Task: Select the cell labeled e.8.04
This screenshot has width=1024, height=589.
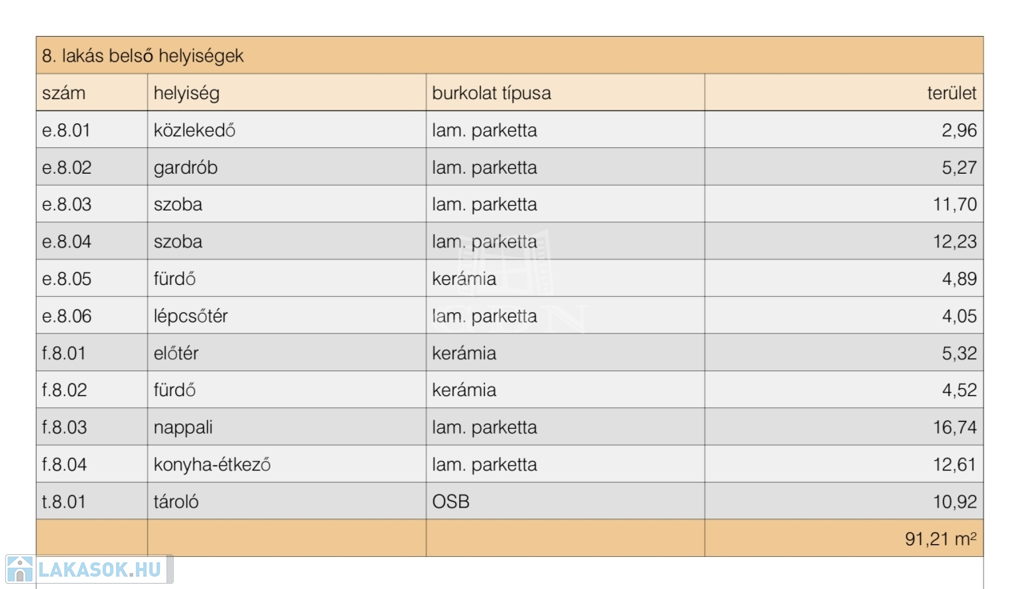Action: point(66,241)
